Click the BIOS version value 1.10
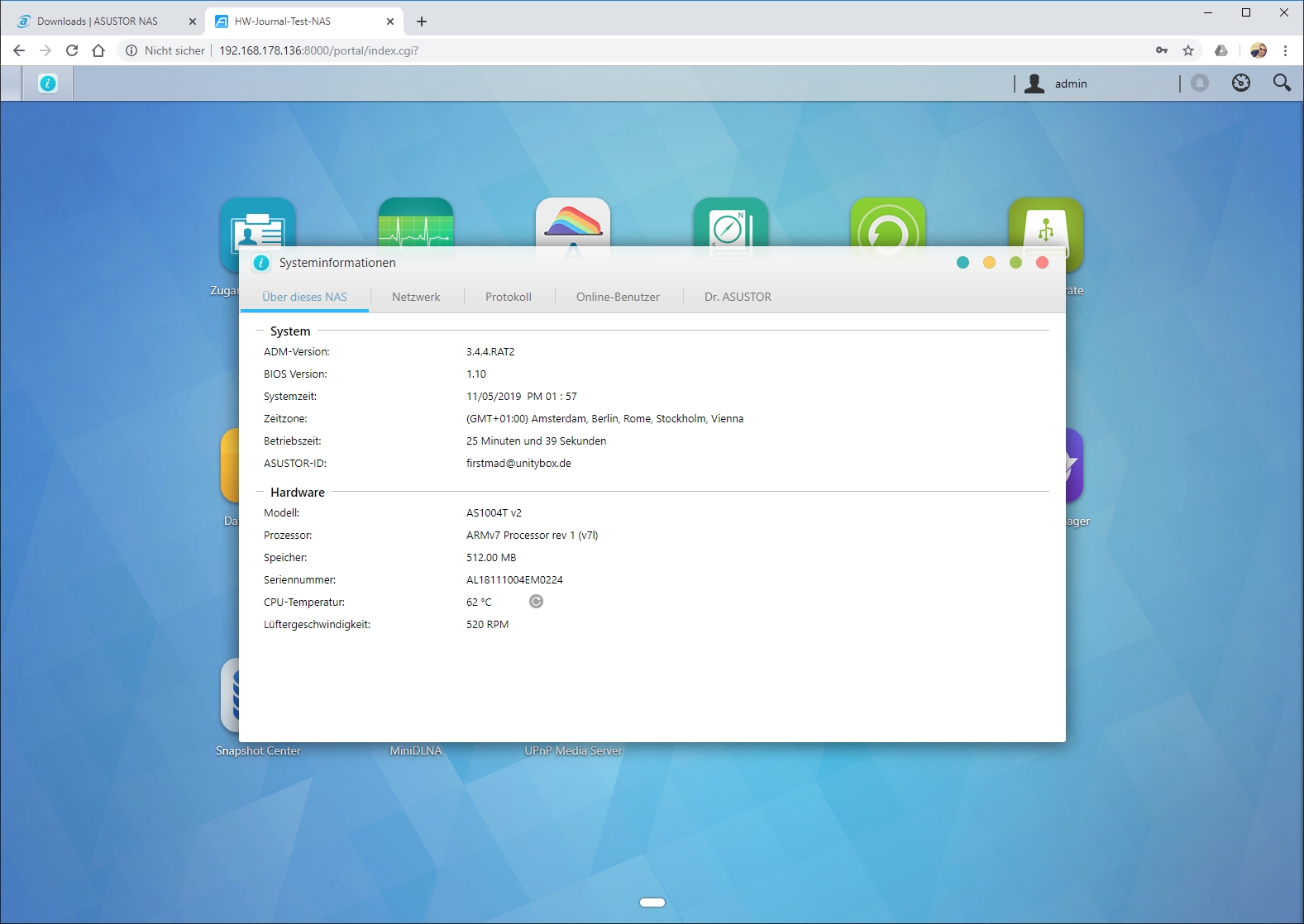Viewport: 1304px width, 924px height. [x=476, y=374]
